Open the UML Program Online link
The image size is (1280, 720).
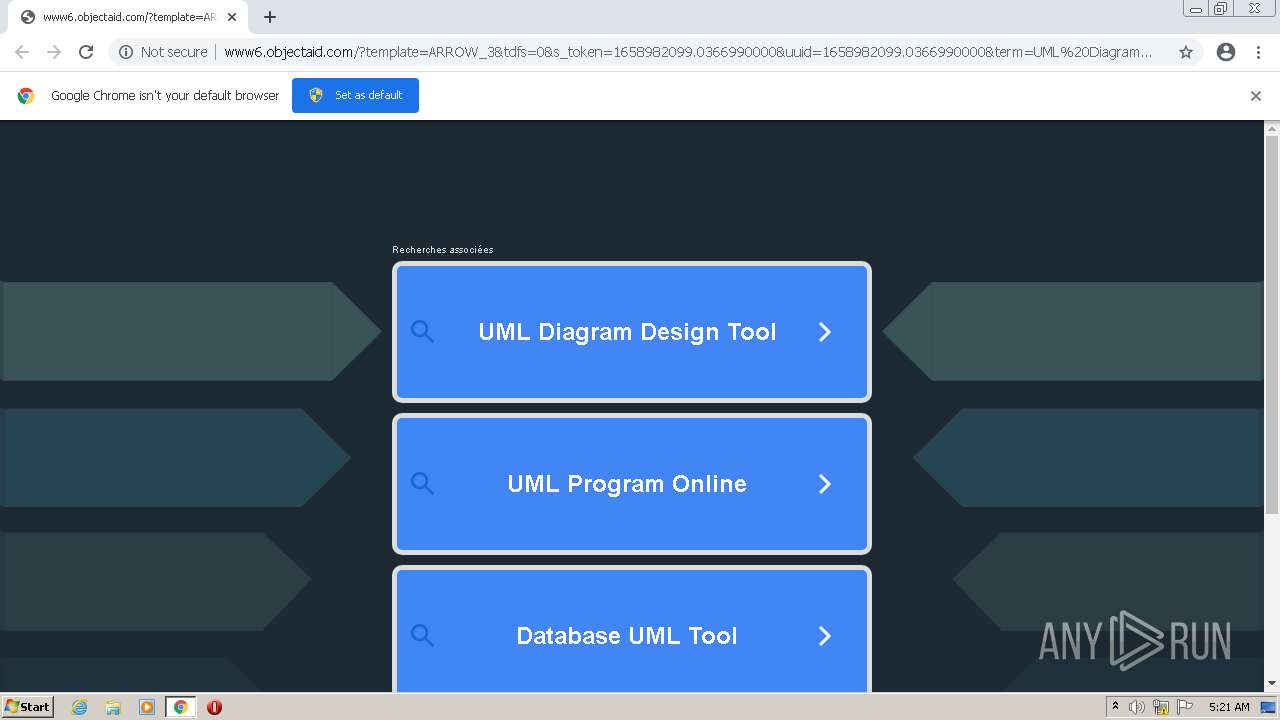[x=632, y=484]
